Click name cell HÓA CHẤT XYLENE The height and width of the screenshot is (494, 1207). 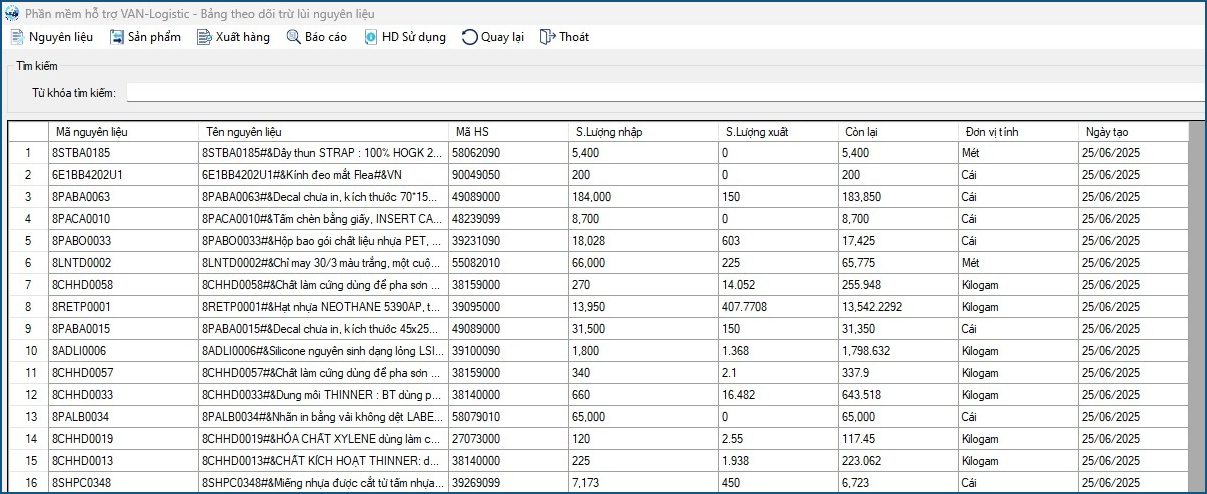point(323,439)
